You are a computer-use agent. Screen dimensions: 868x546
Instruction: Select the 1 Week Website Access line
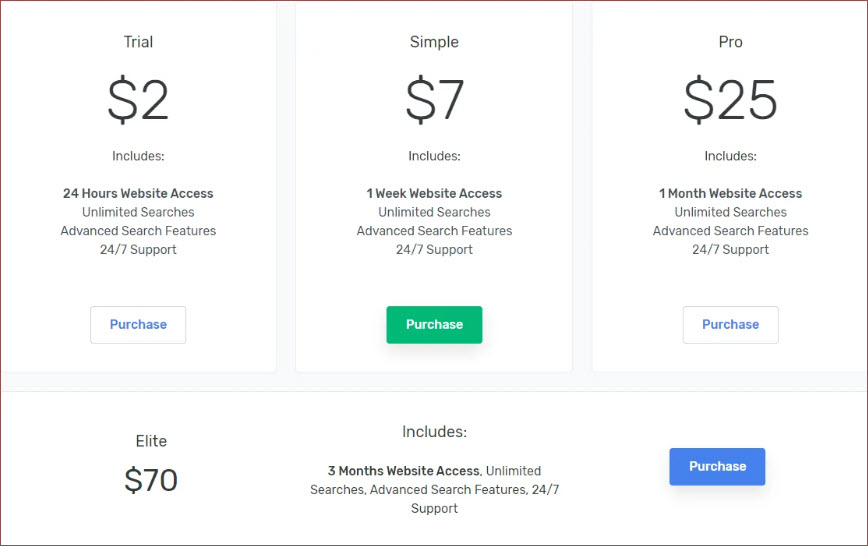[x=434, y=193]
